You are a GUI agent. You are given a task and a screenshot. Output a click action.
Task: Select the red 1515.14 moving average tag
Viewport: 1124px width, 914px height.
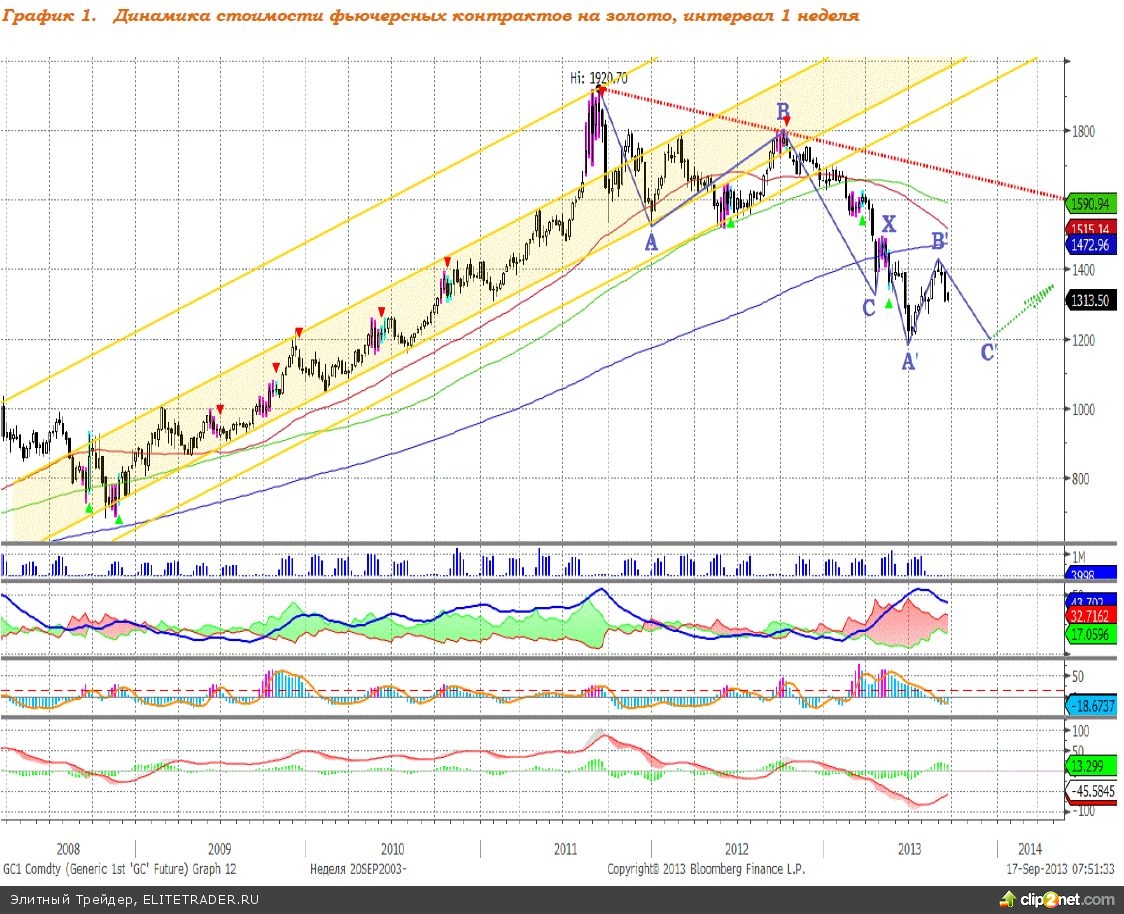point(1089,228)
